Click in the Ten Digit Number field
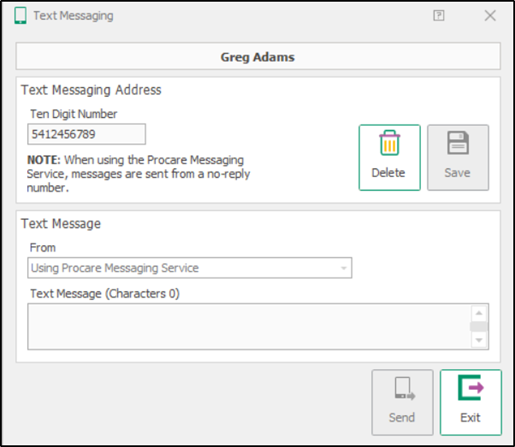This screenshot has height=447, width=515. pos(87,134)
